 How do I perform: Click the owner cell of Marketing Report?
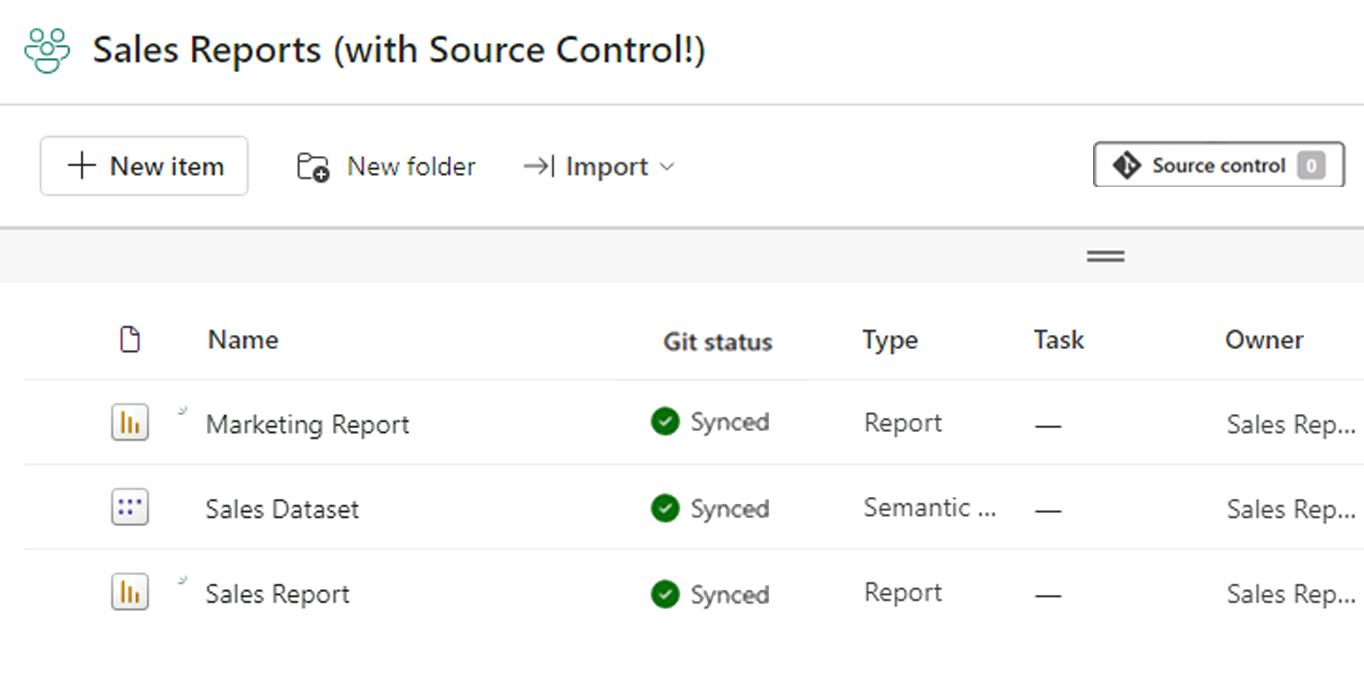tap(1291, 425)
